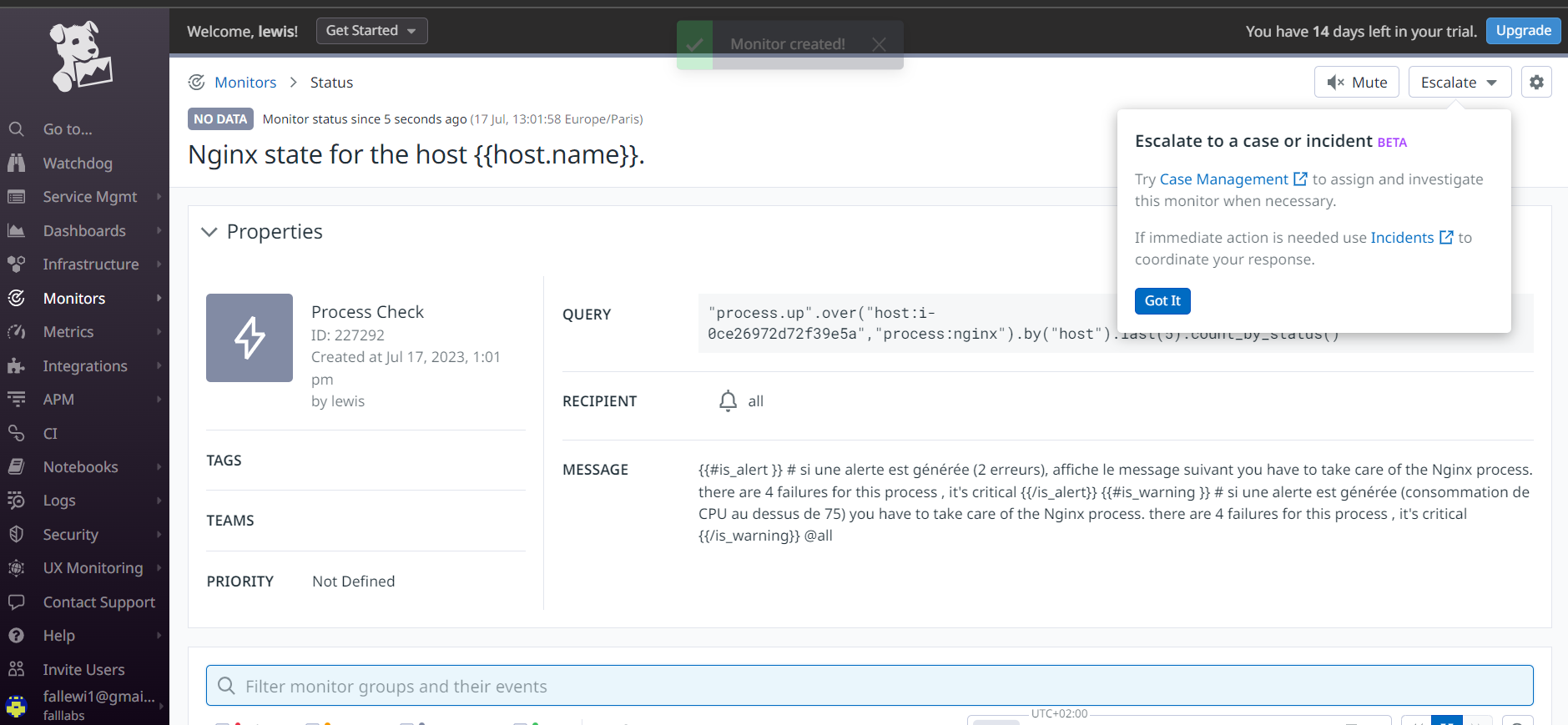Click the Upgrade button
Viewport: 1568px width, 725px height.
pos(1523,31)
